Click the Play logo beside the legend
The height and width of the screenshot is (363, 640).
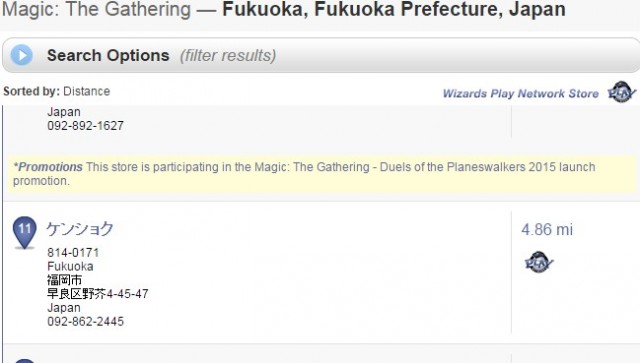pos(621,92)
